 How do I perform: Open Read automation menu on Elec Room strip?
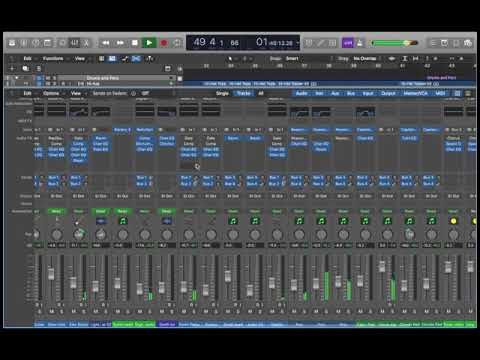coord(78,211)
